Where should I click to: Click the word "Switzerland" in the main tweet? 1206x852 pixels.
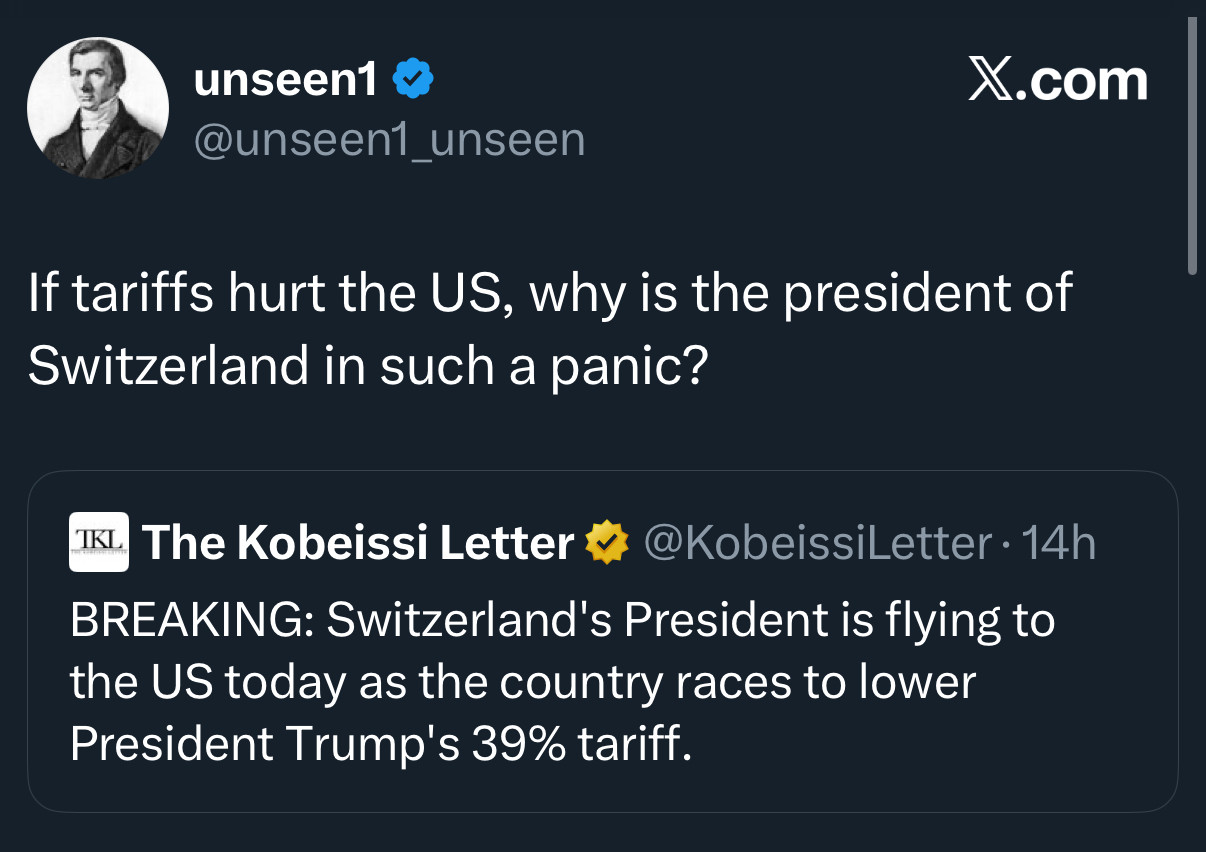pos(168,367)
